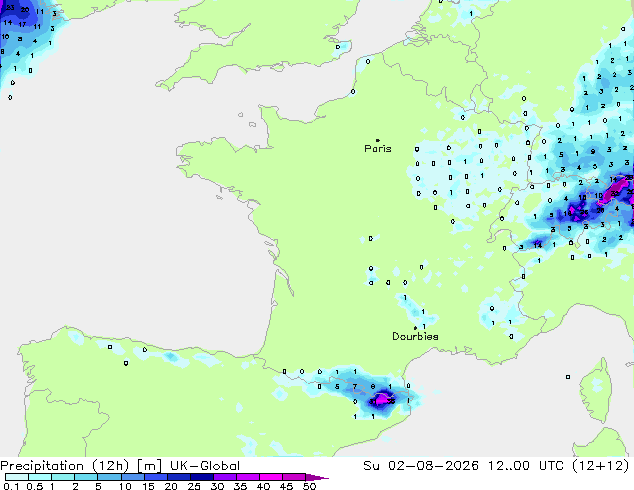Click the '0.5' legend scale value

click(34, 486)
